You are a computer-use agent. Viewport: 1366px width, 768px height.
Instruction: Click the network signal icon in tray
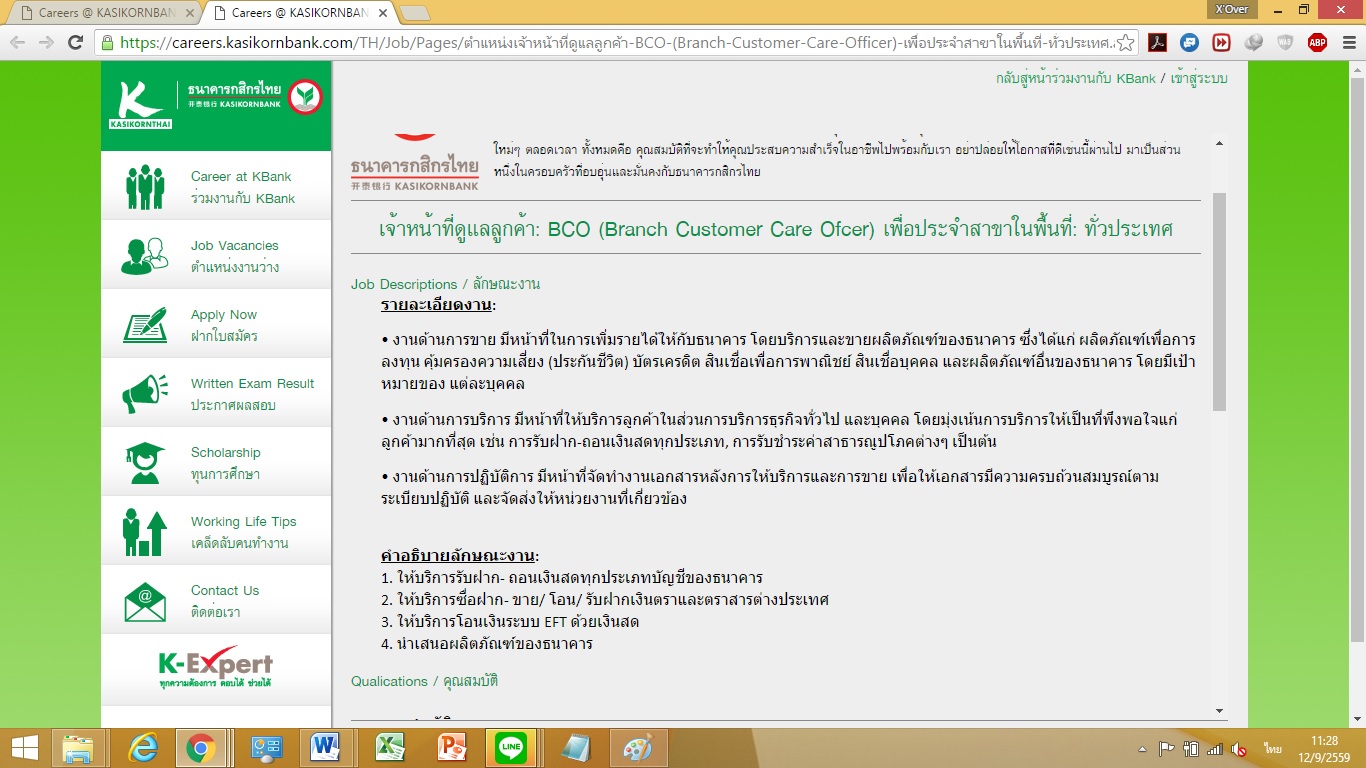click(1215, 749)
